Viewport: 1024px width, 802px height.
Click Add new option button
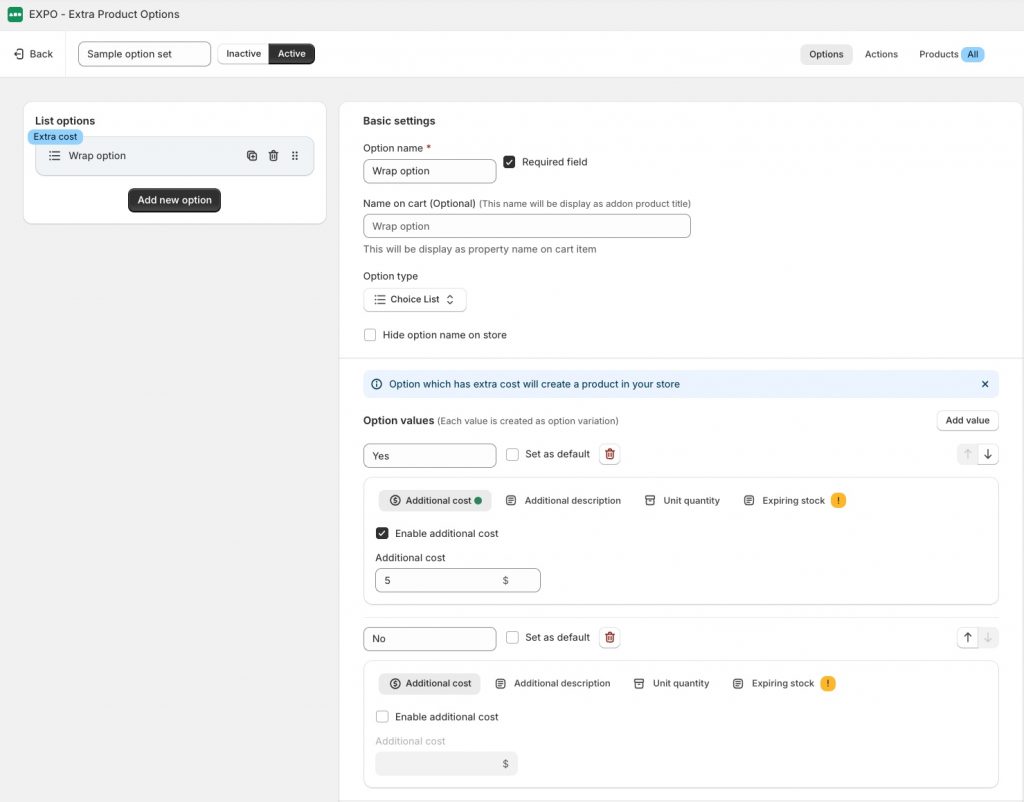[x=174, y=200]
